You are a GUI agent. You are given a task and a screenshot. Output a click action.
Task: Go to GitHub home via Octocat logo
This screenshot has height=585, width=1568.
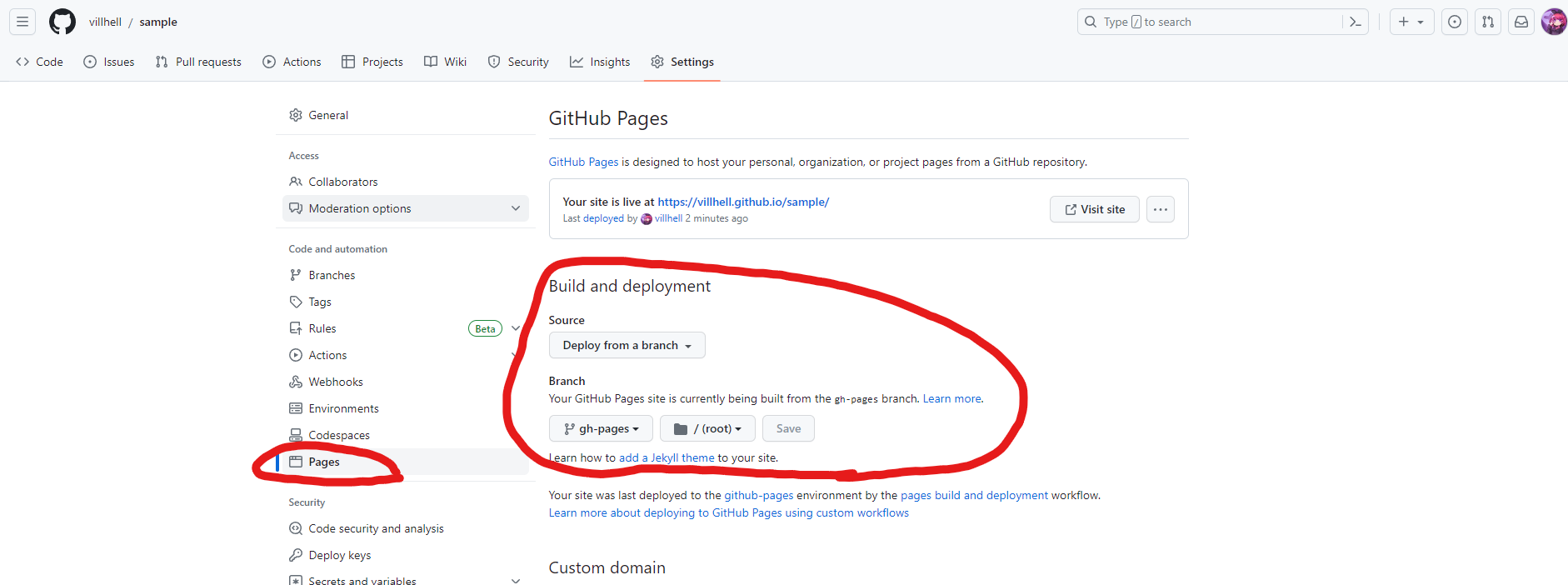(62, 22)
